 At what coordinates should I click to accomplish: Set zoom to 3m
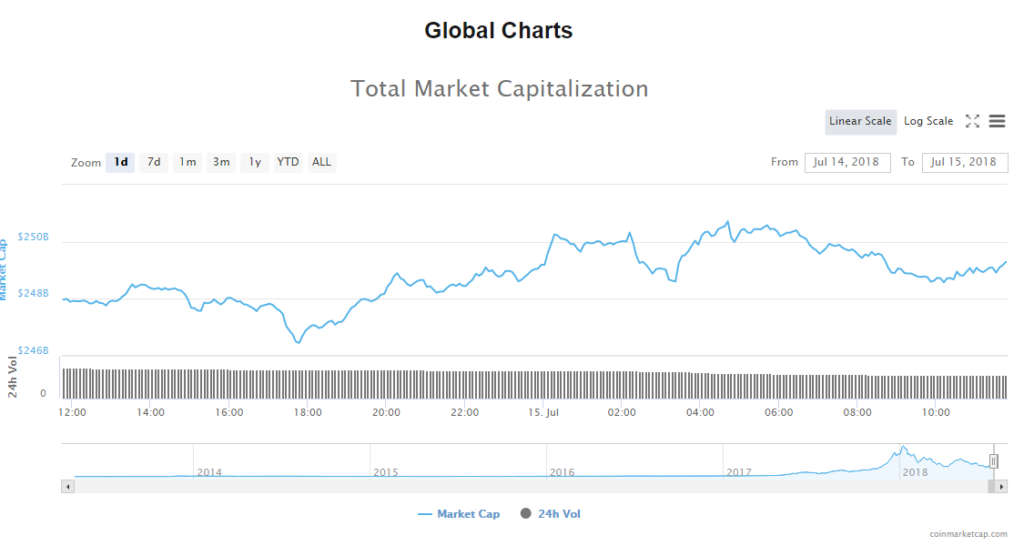click(221, 162)
